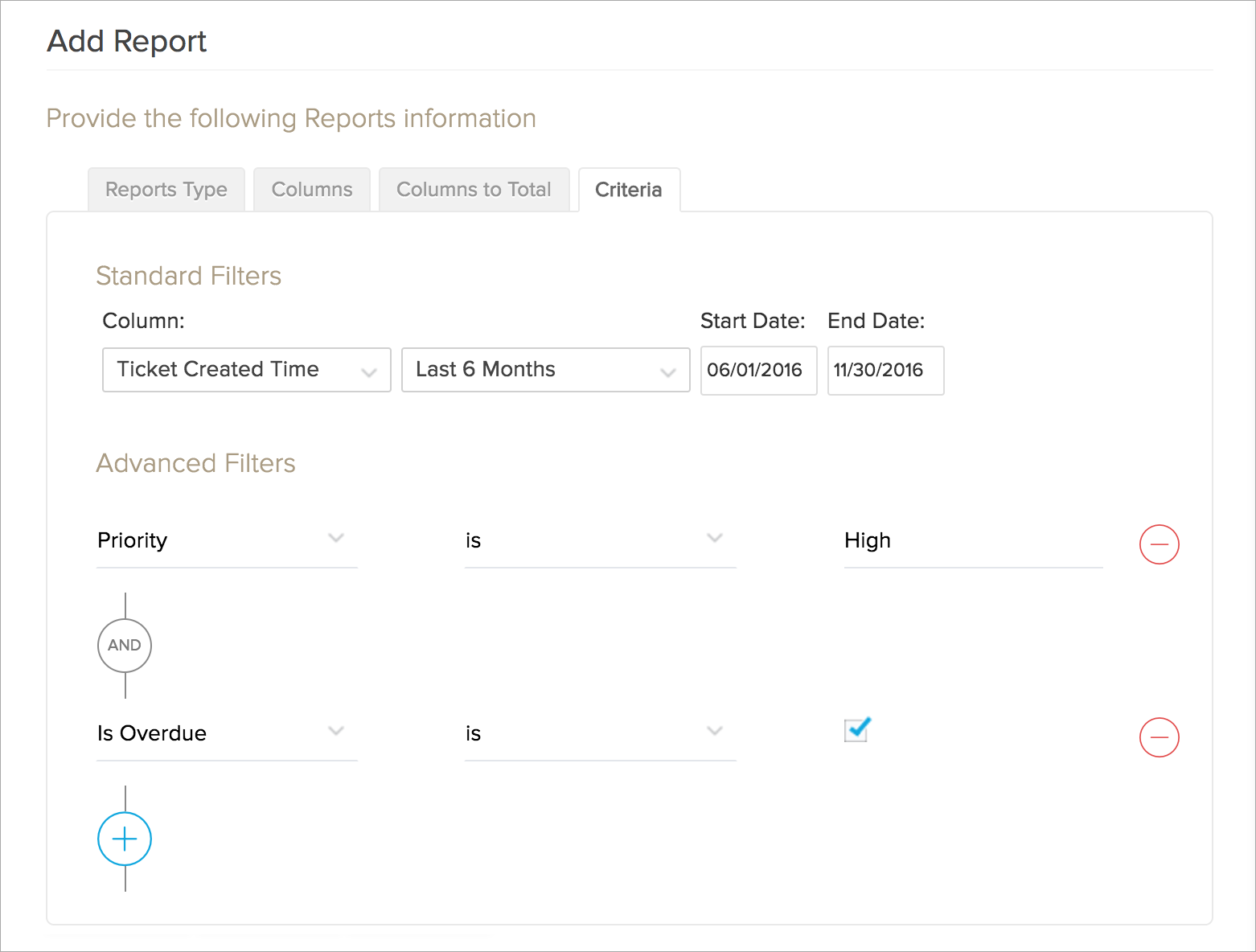Select the Criteria tab
Viewport: 1256px width, 952px height.
pos(629,190)
